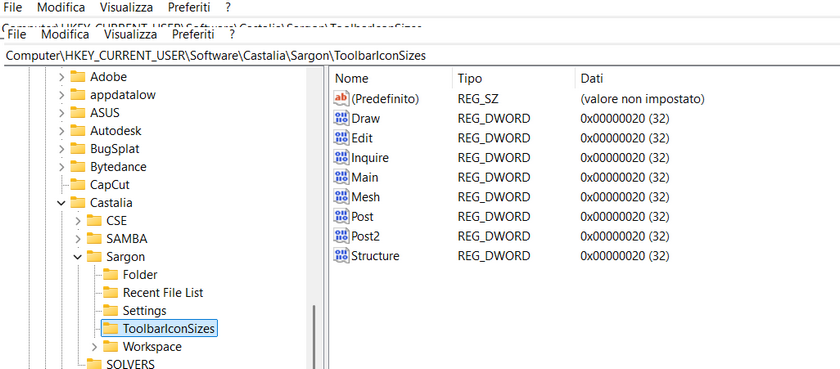Click the Inquire value name
Screen dimensions: 840x369
pyautogui.click(x=370, y=157)
